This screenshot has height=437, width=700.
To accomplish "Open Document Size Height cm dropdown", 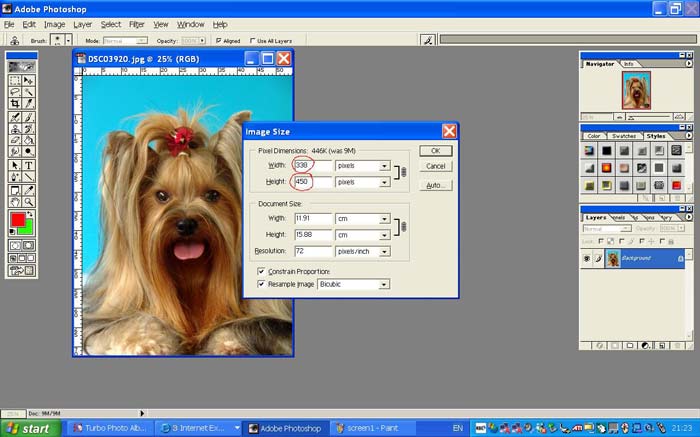I will (x=384, y=235).
